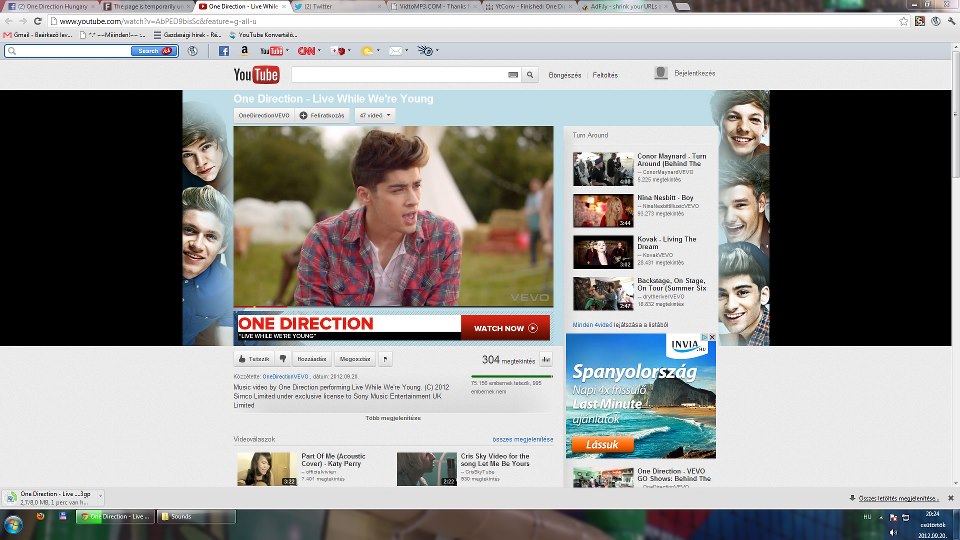Click the Amazon icon in the toolbar
960x540 pixels.
coord(244,50)
